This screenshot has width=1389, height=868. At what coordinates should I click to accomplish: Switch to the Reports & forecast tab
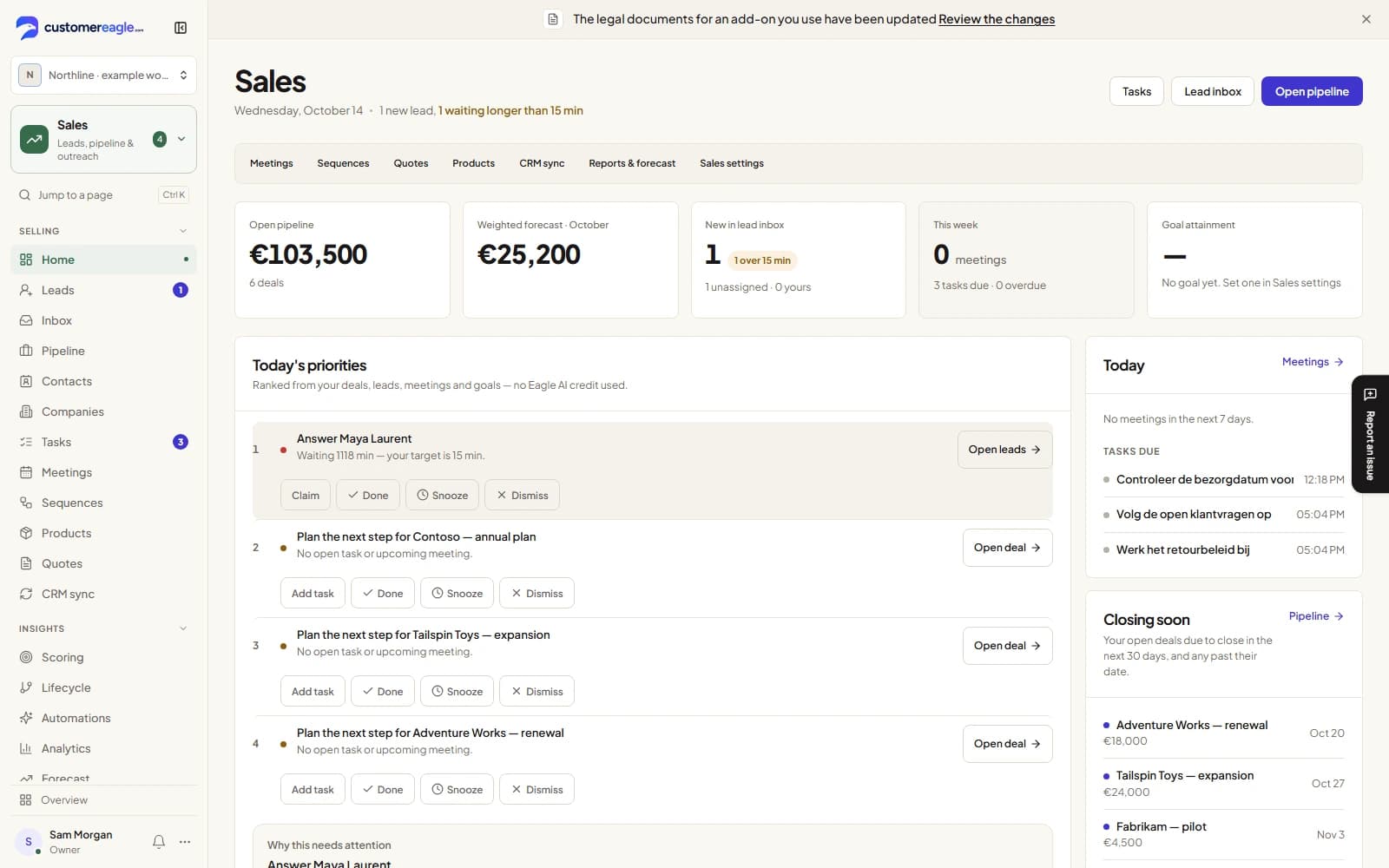[x=632, y=163]
